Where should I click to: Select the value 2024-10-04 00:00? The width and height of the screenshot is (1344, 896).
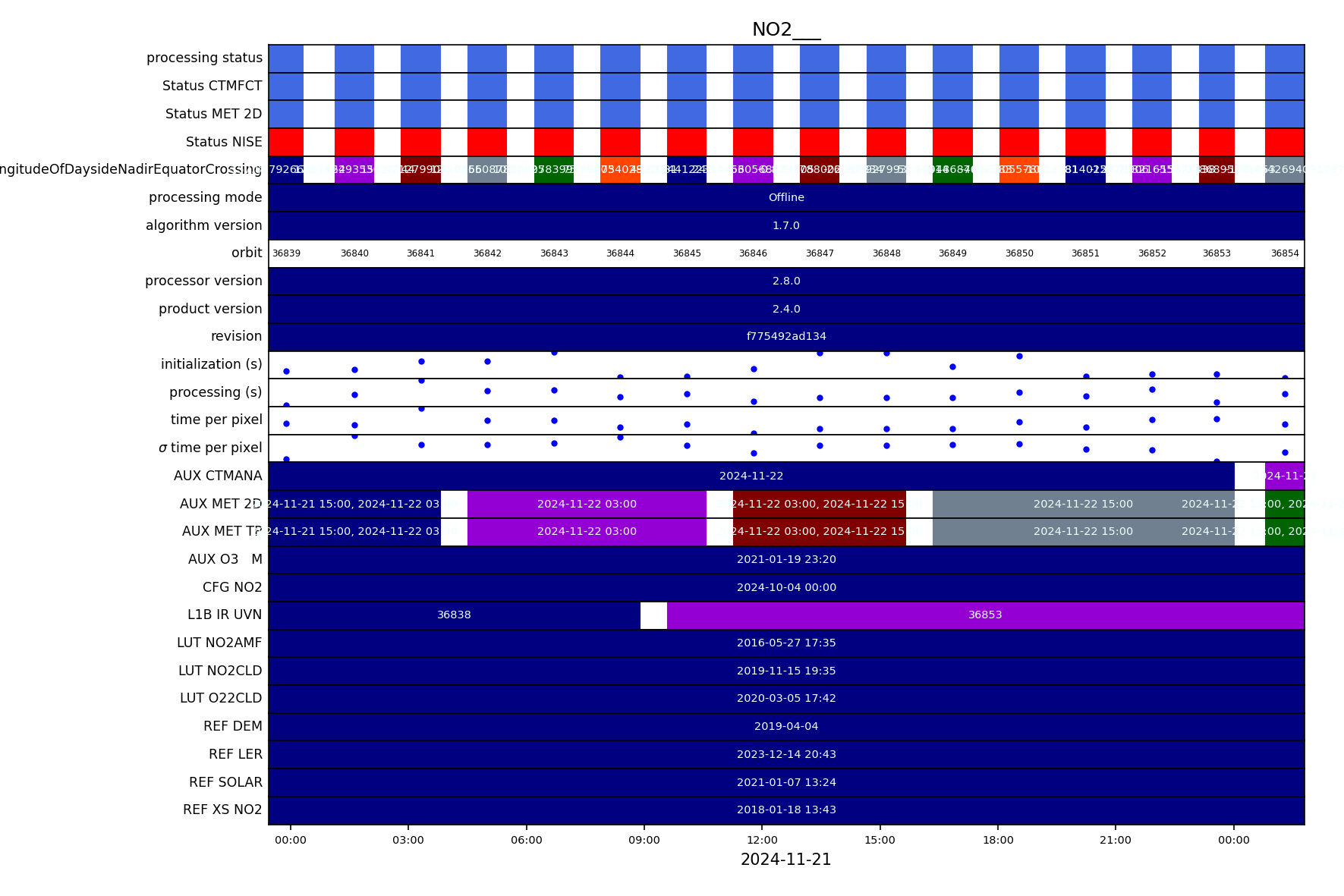point(786,587)
